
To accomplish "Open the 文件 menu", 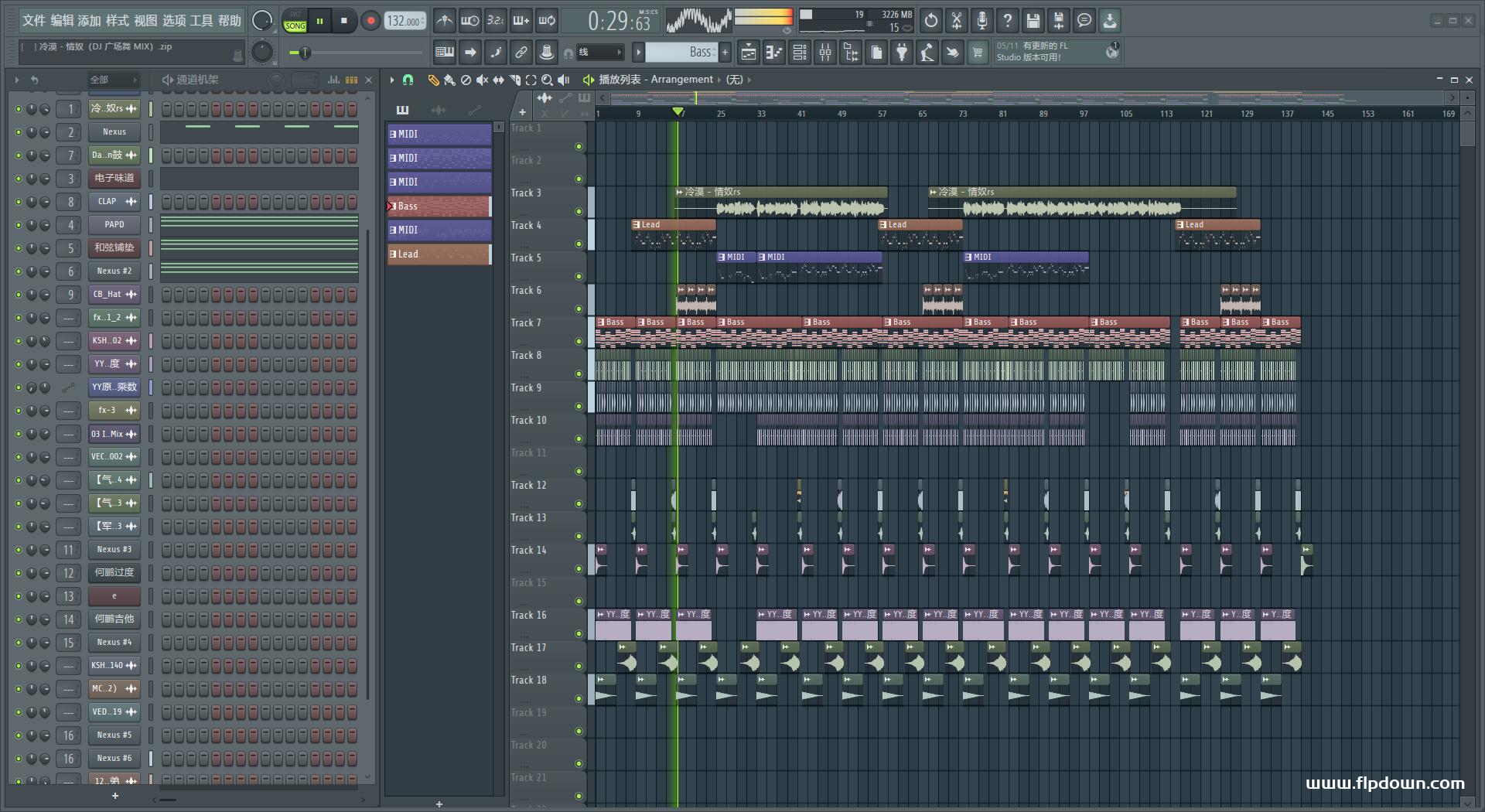I will point(34,21).
